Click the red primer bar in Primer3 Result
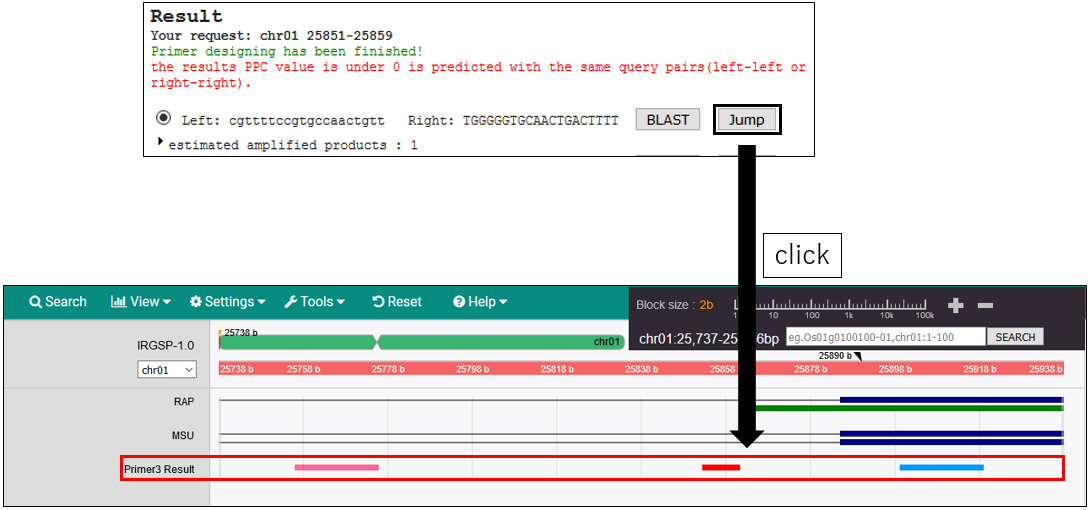Screen dimensions: 1090x510 (x=721, y=468)
